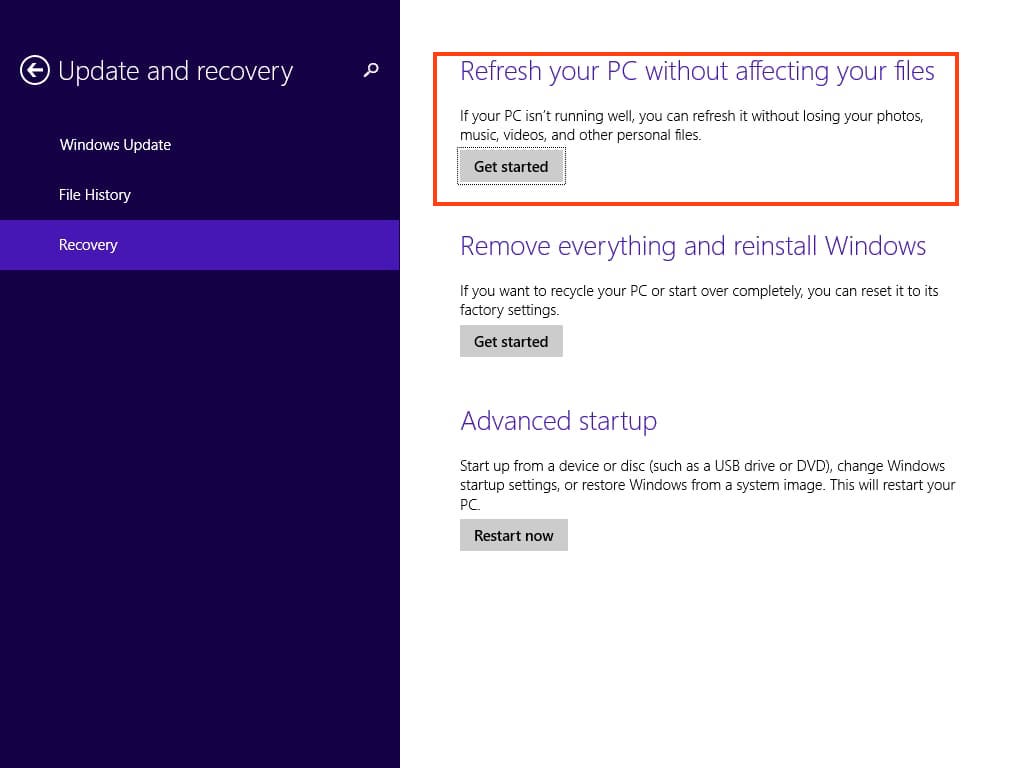Click the Update and recovery title text
Screen dimensions: 1024x768
175,72
